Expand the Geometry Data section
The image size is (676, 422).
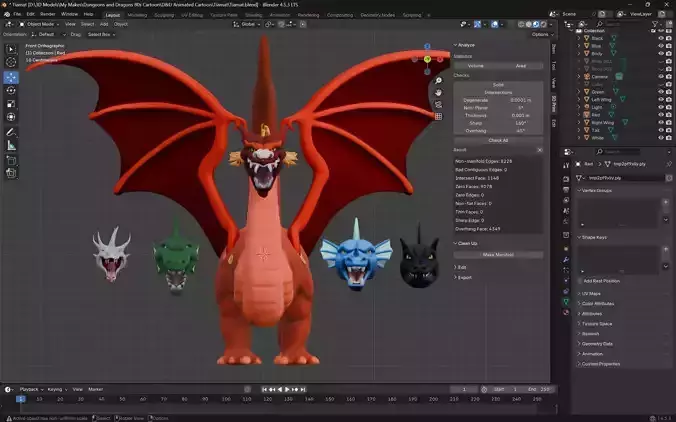pyautogui.click(x=595, y=344)
